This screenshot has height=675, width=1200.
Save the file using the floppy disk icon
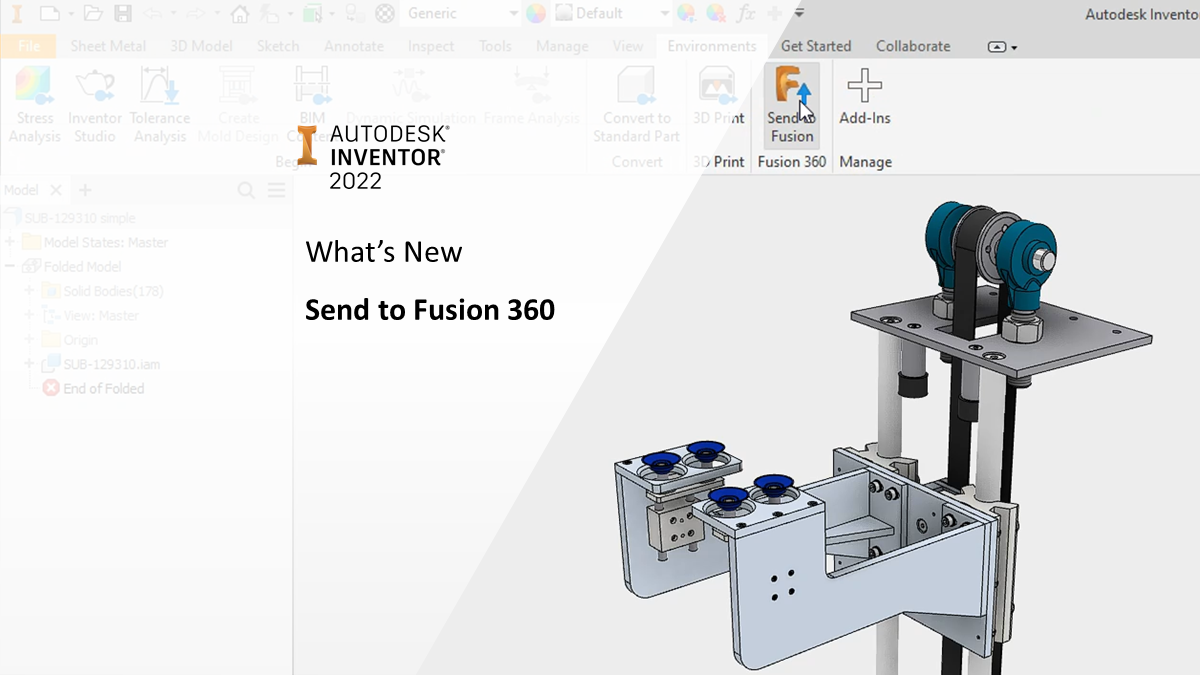point(123,14)
